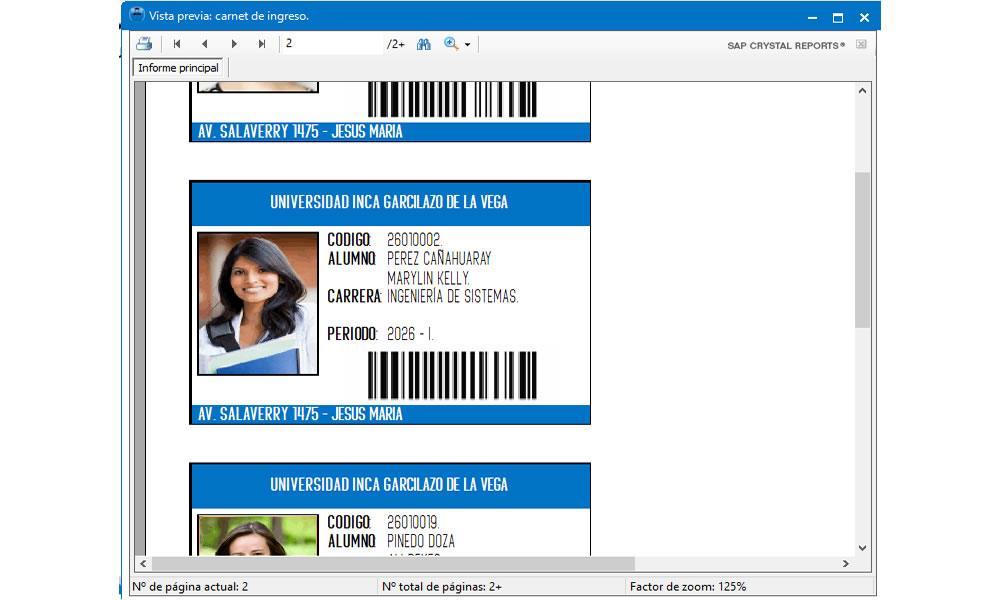Click the horizontal scroll left arrow
The image size is (1000, 600).
tap(143, 564)
